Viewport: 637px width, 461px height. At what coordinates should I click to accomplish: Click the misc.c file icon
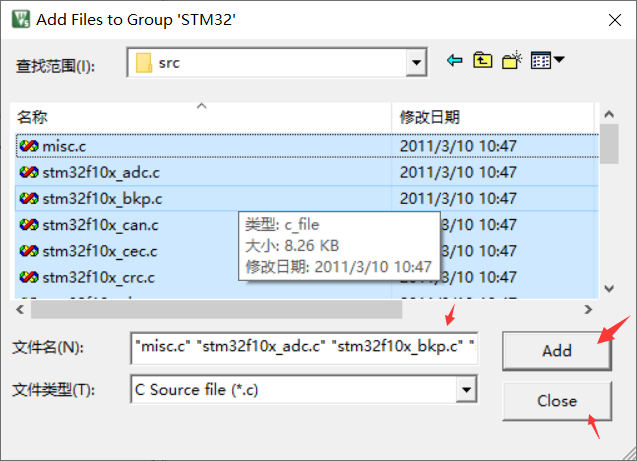coord(29,146)
